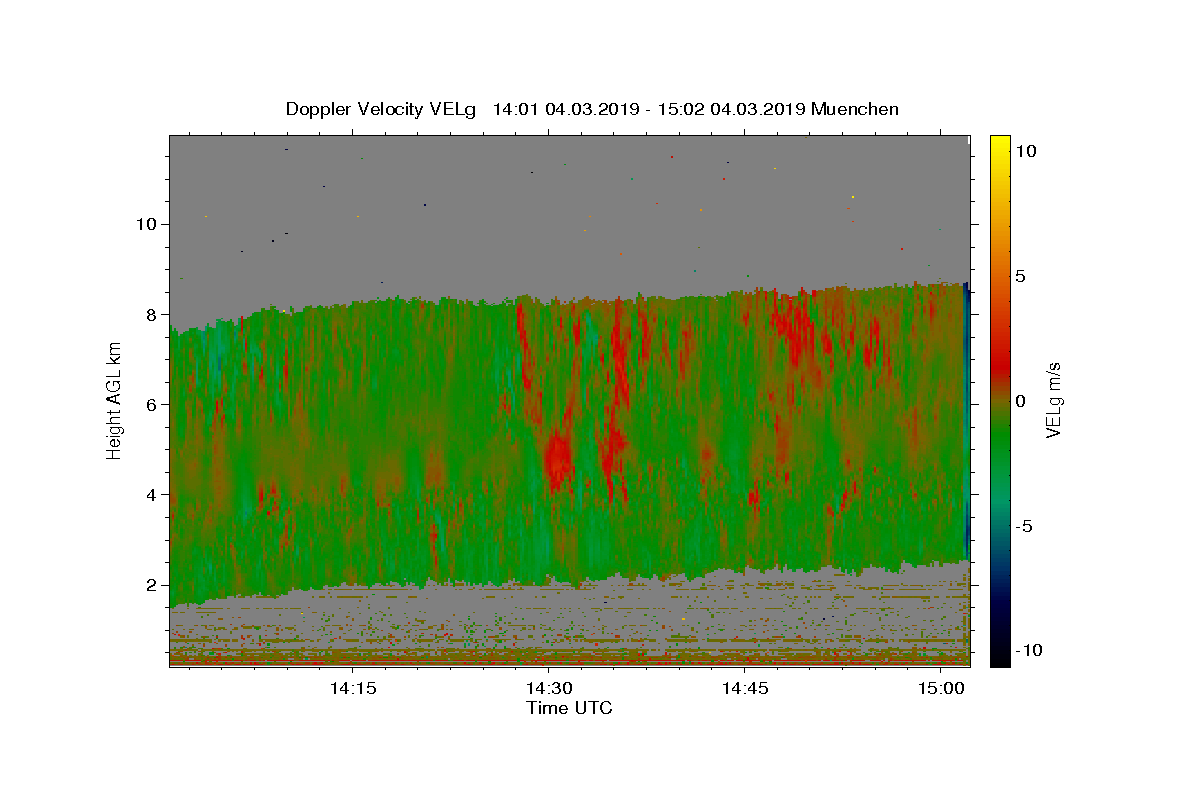The width and height of the screenshot is (1200, 800).
Task: Click the end time '15:02 04.03.2019' in title
Action: [731, 109]
